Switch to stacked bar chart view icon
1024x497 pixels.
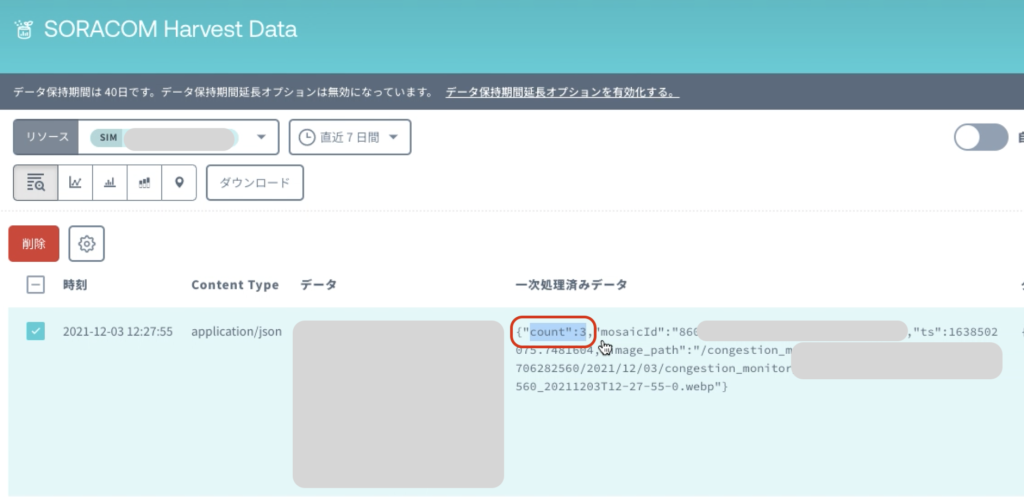(x=144, y=183)
